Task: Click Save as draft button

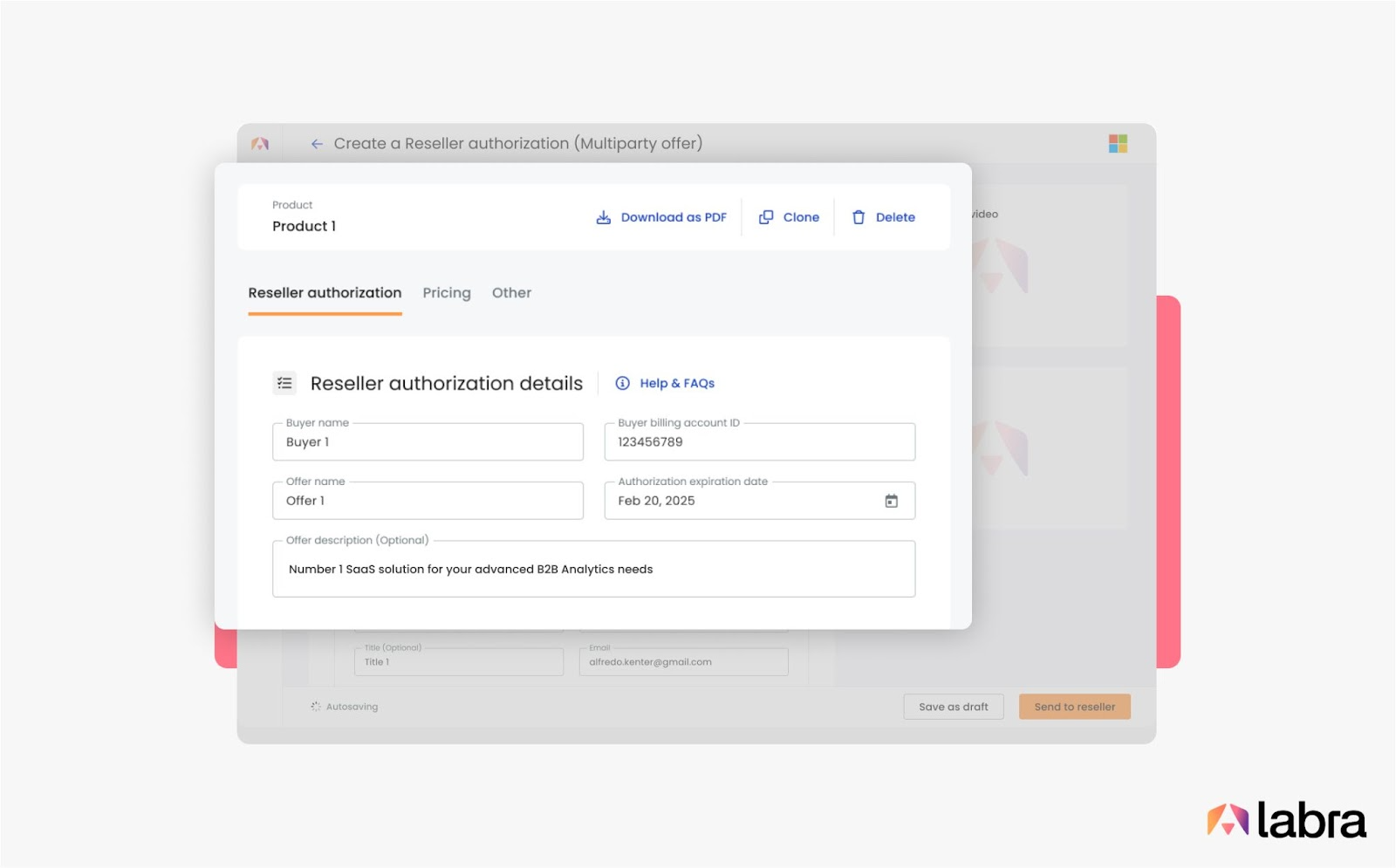Action: [953, 707]
